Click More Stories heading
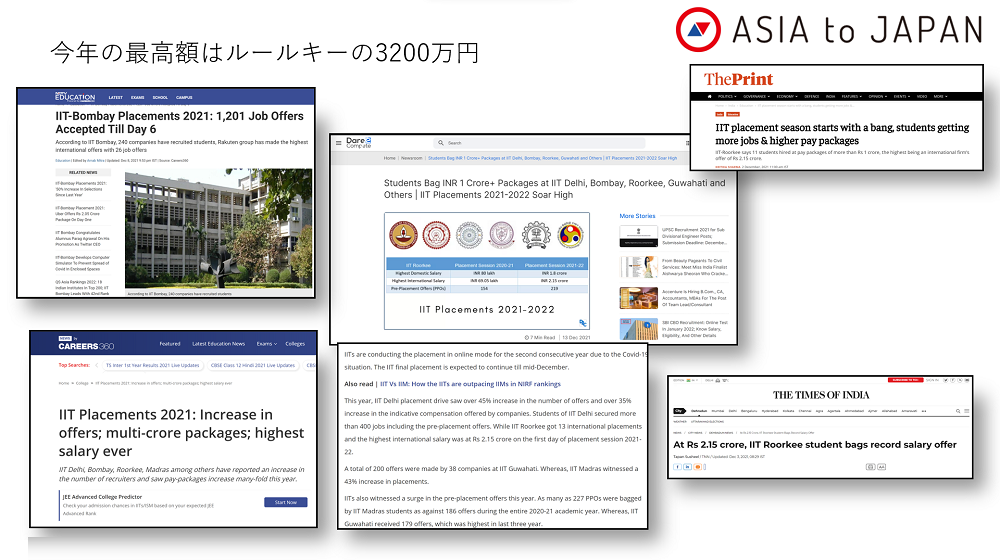The image size is (1000, 560). pos(637,216)
